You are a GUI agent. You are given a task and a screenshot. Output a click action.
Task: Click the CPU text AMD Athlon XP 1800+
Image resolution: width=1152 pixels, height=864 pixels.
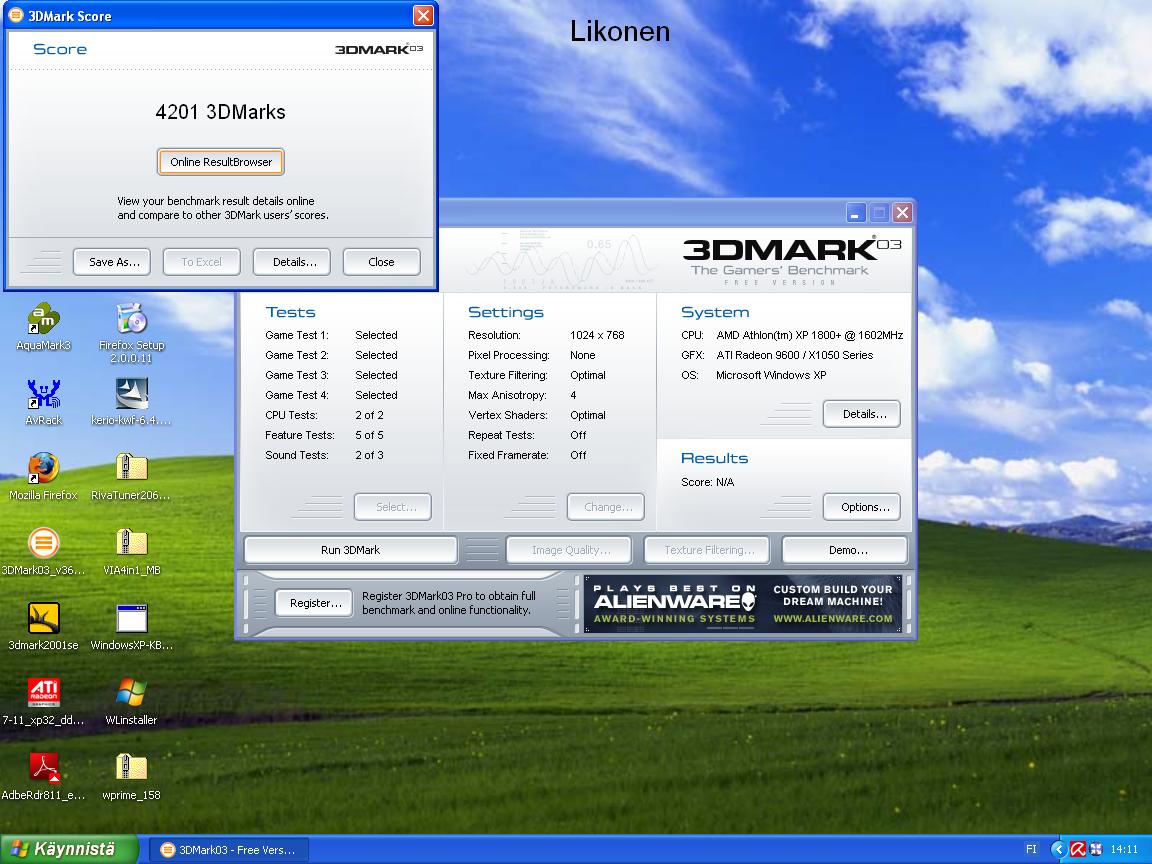point(810,335)
